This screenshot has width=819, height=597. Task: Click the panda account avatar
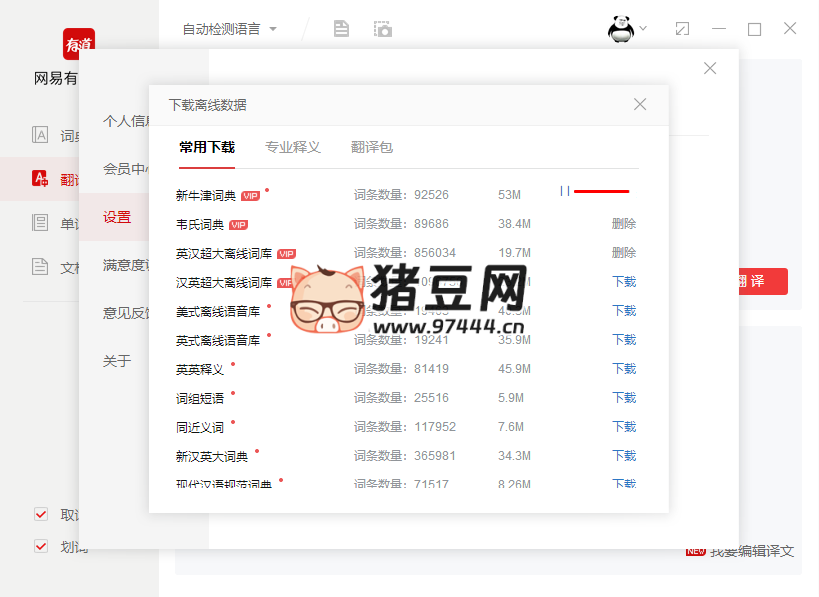click(x=623, y=29)
